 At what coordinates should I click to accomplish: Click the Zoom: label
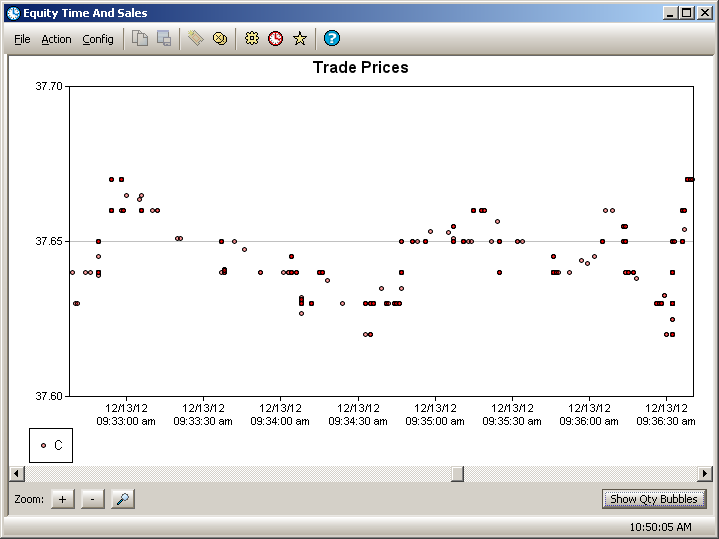tap(29, 499)
